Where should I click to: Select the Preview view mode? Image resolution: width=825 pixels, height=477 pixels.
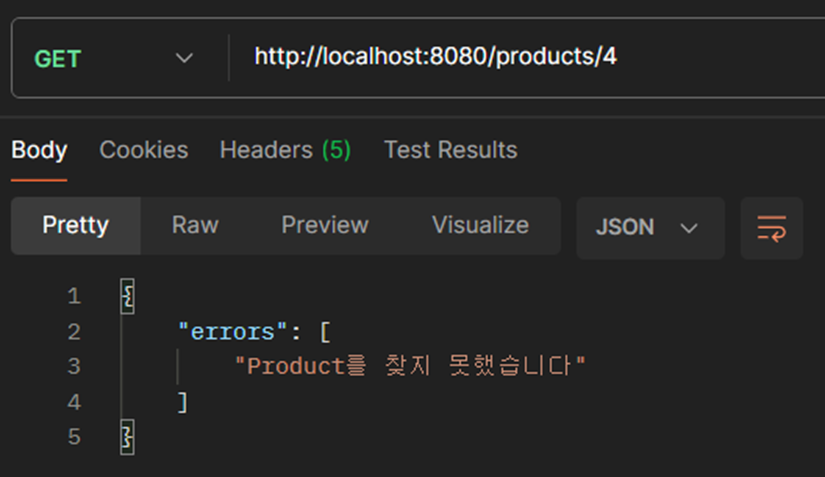click(325, 226)
